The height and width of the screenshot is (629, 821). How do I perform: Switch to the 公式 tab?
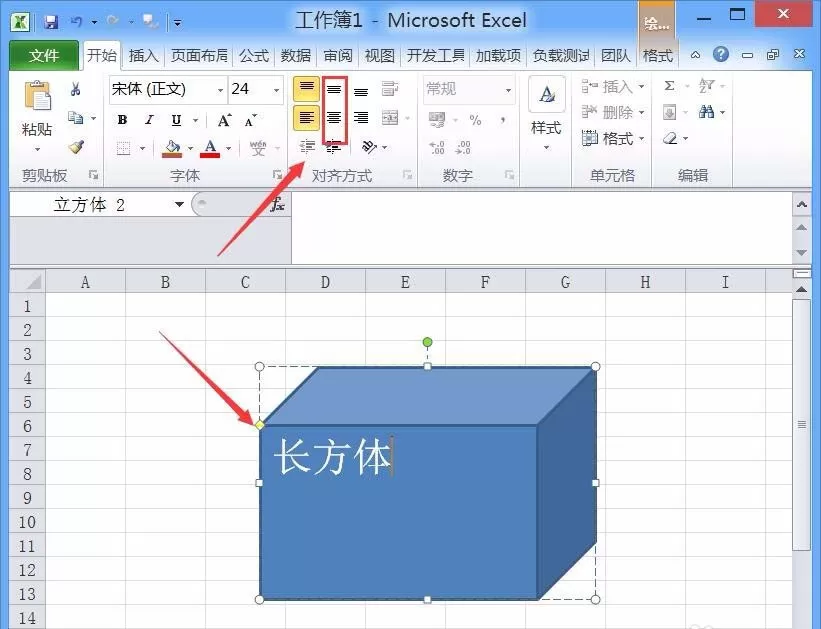click(254, 56)
